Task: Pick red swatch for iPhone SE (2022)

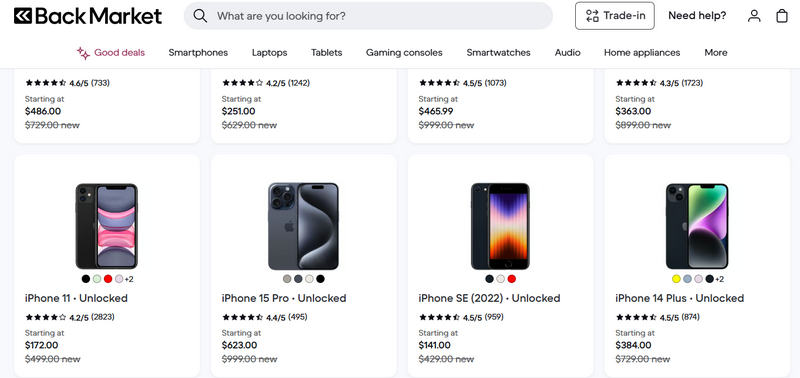Action: pos(512,279)
